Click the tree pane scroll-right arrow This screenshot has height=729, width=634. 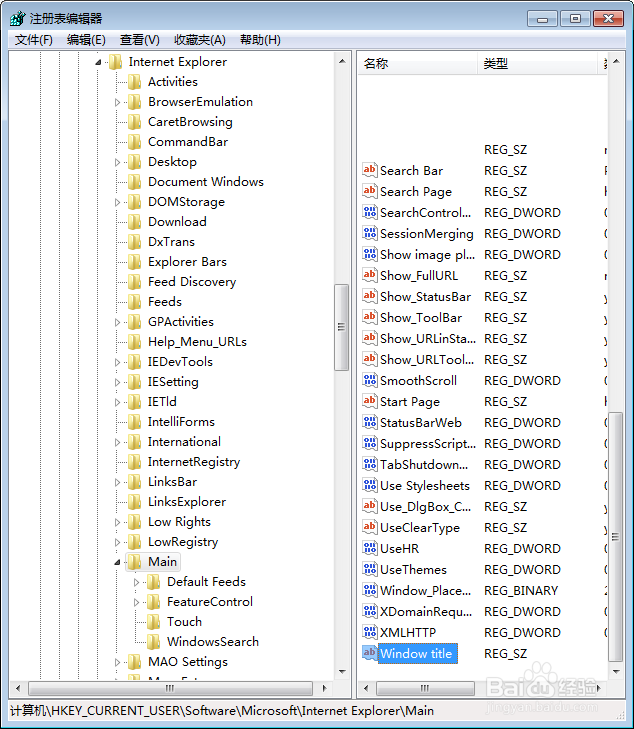point(324,688)
